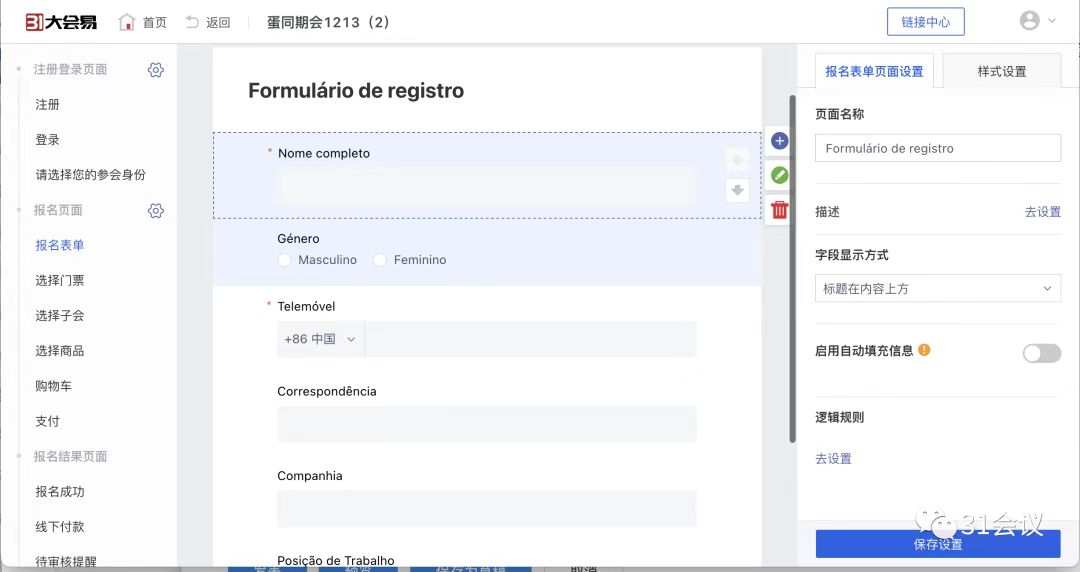Enable the 启用自动填充信息 toggle switch
Image resolution: width=1080 pixels, height=572 pixels.
[1041, 353]
